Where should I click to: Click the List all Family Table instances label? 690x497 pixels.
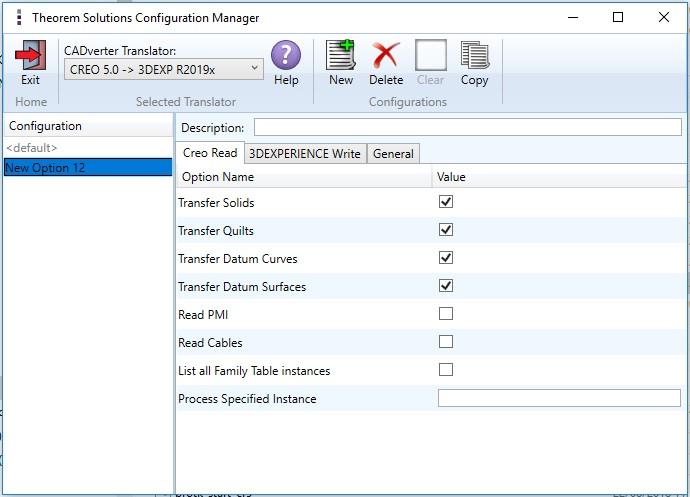pyautogui.click(x=254, y=371)
